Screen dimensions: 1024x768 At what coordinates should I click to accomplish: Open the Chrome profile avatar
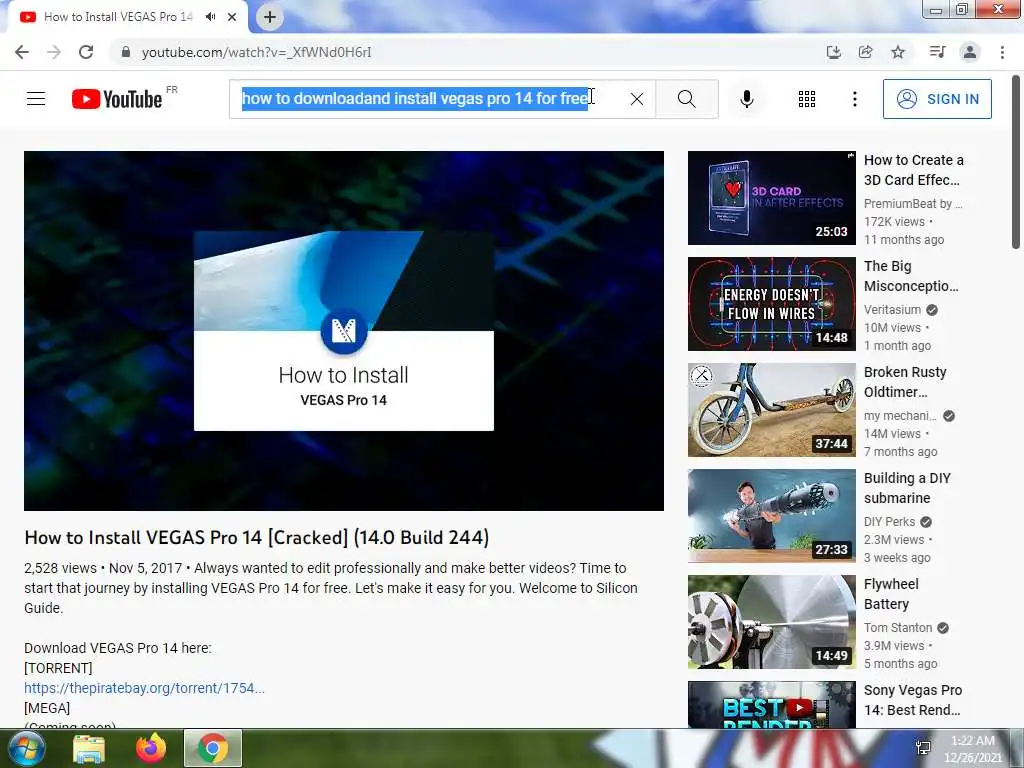[x=970, y=52]
